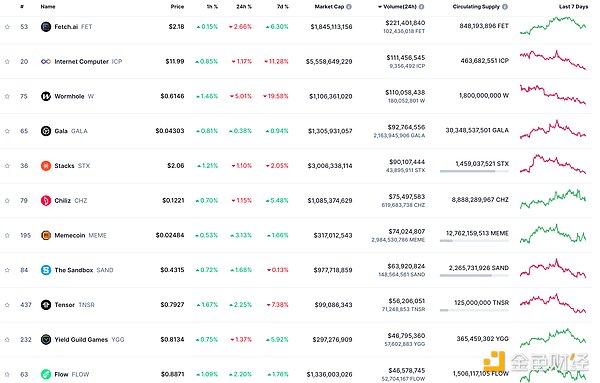
Task: Open The Sandbox blue S logo
Action: pyautogui.click(x=46, y=270)
